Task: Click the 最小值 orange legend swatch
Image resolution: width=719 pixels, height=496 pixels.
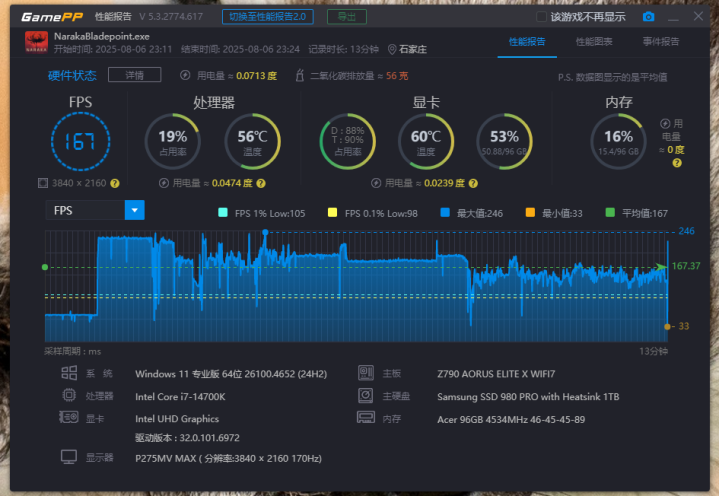Action: pos(530,212)
